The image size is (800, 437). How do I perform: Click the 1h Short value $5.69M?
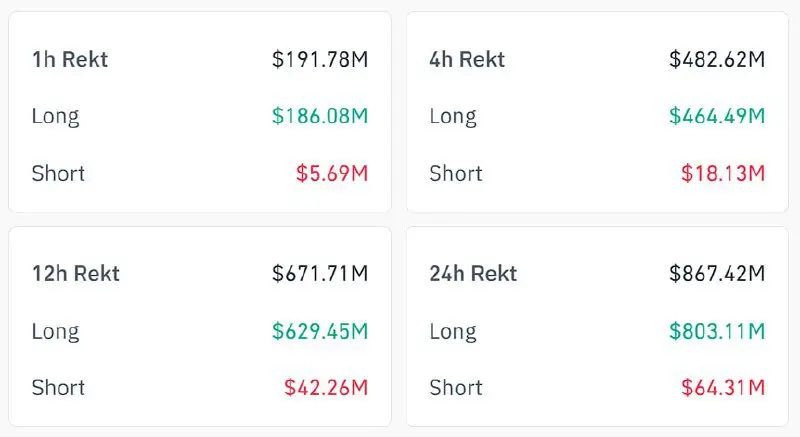click(332, 173)
